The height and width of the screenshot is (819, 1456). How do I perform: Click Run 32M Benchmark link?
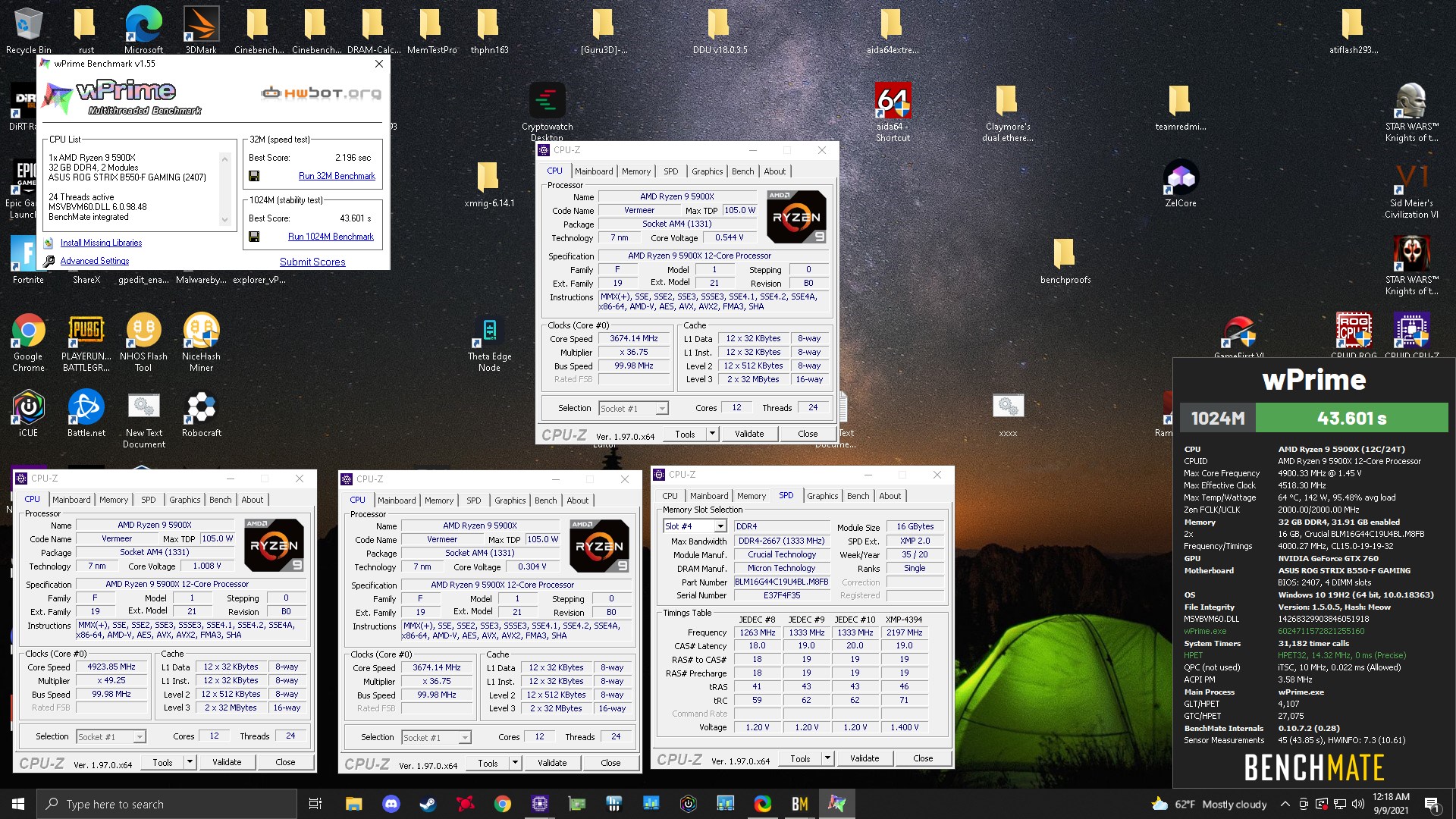tap(337, 176)
